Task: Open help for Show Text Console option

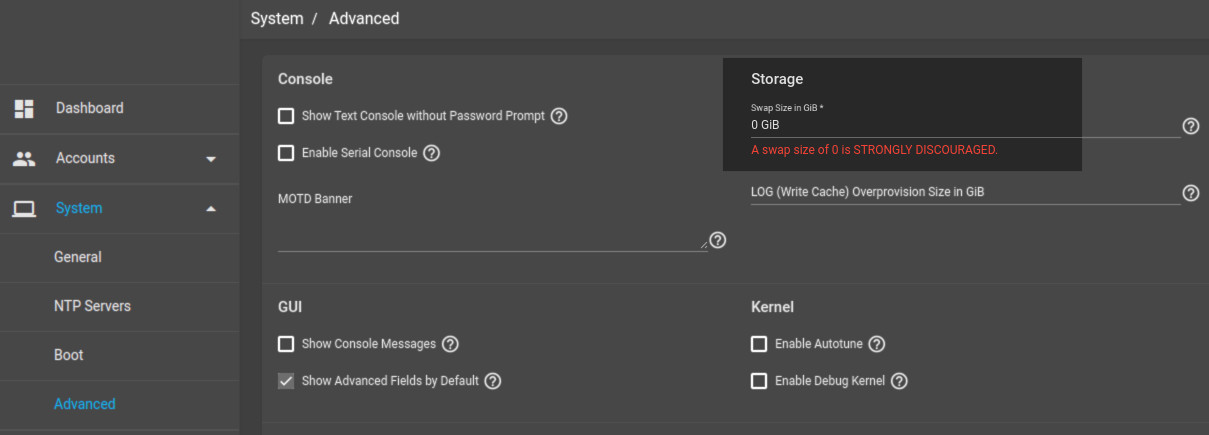Action: [x=559, y=116]
